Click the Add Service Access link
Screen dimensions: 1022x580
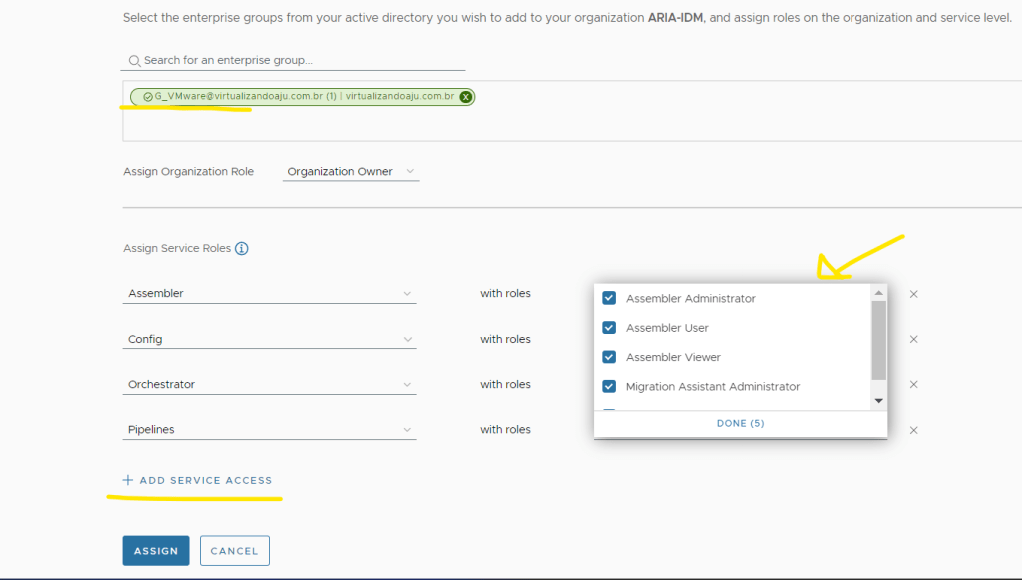coord(197,481)
